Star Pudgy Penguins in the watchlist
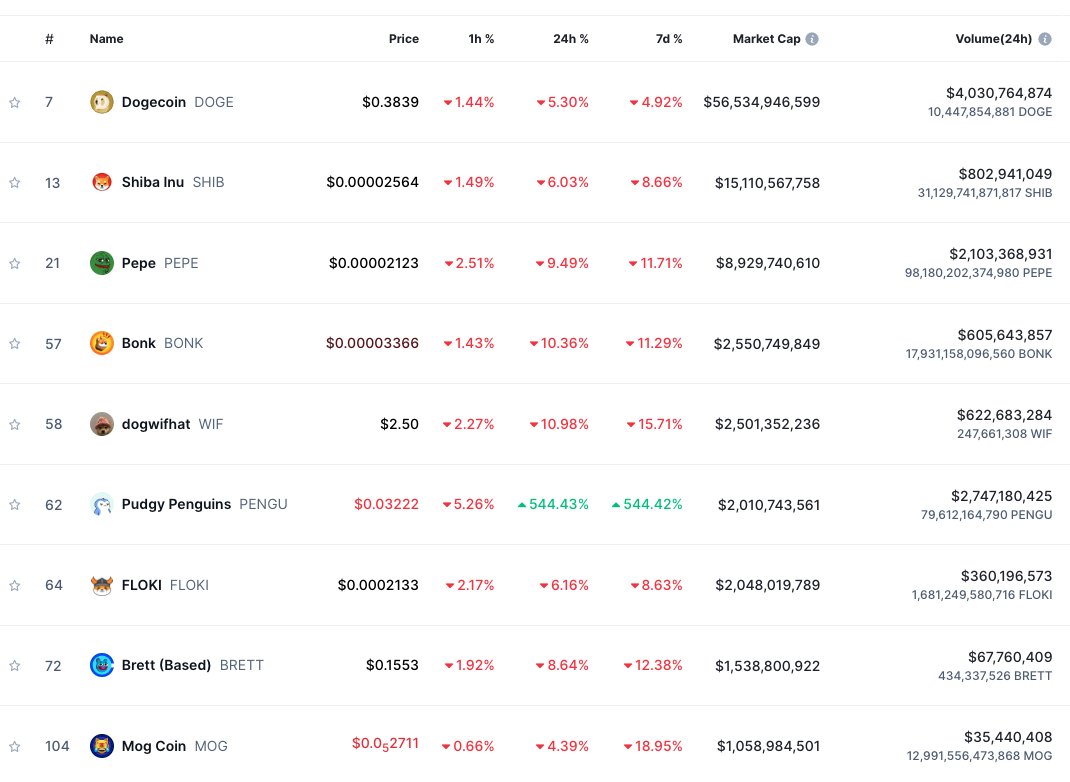The height and width of the screenshot is (782, 1070). 14,504
